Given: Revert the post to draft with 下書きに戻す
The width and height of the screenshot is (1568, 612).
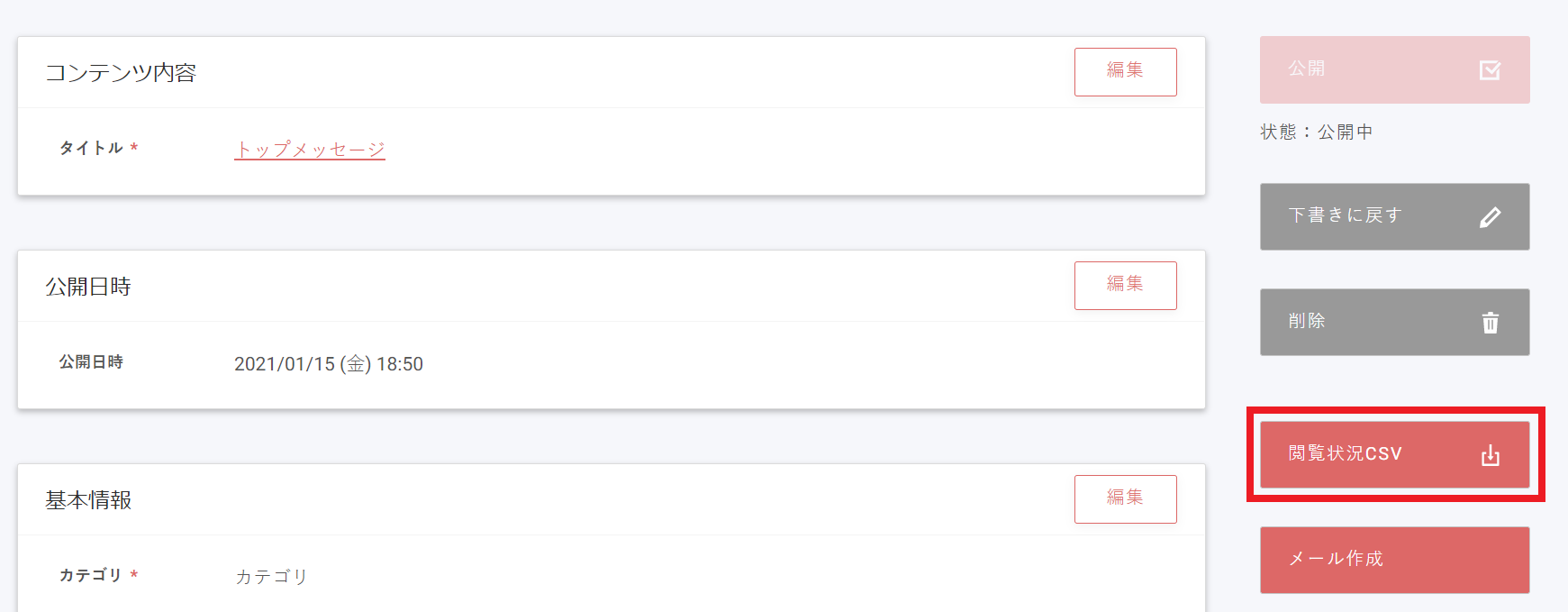Looking at the screenshot, I should 1394,216.
